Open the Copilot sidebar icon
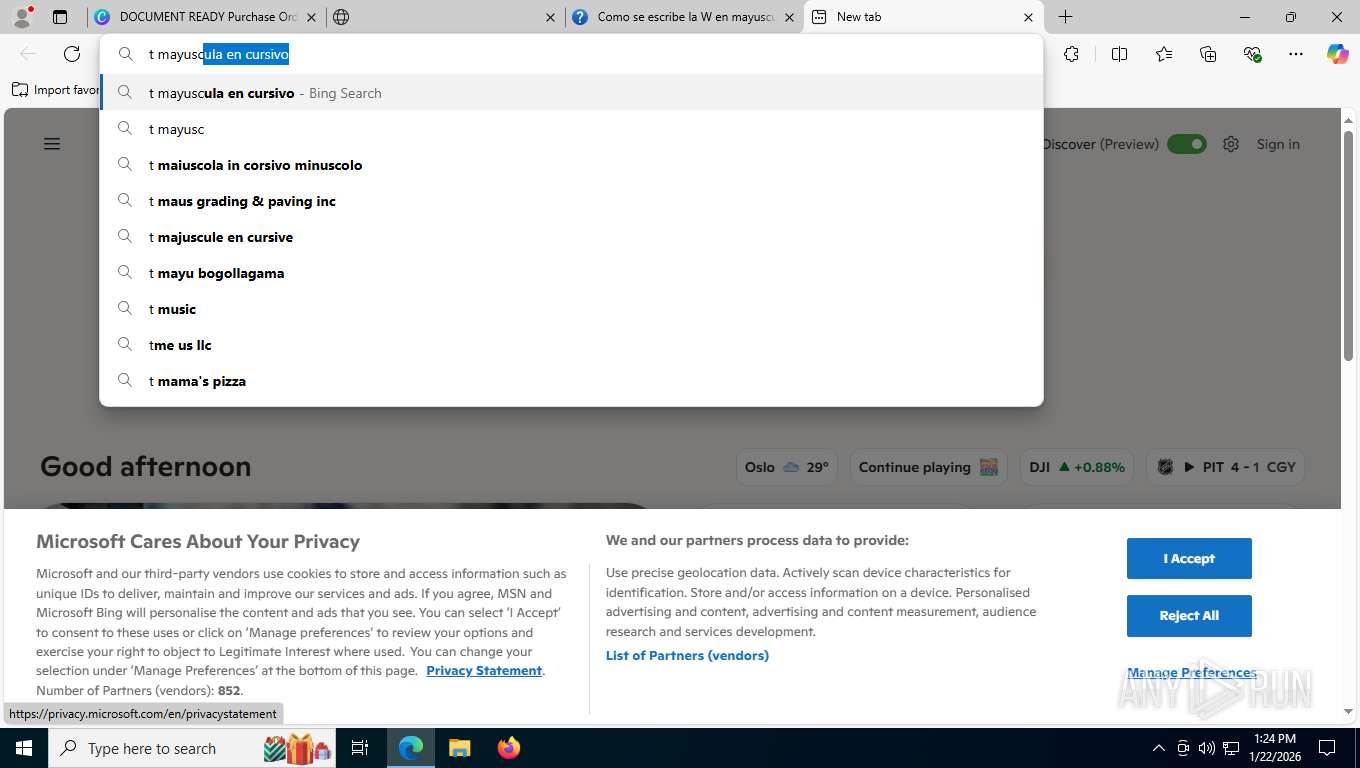1360x768 pixels. tap(1338, 54)
